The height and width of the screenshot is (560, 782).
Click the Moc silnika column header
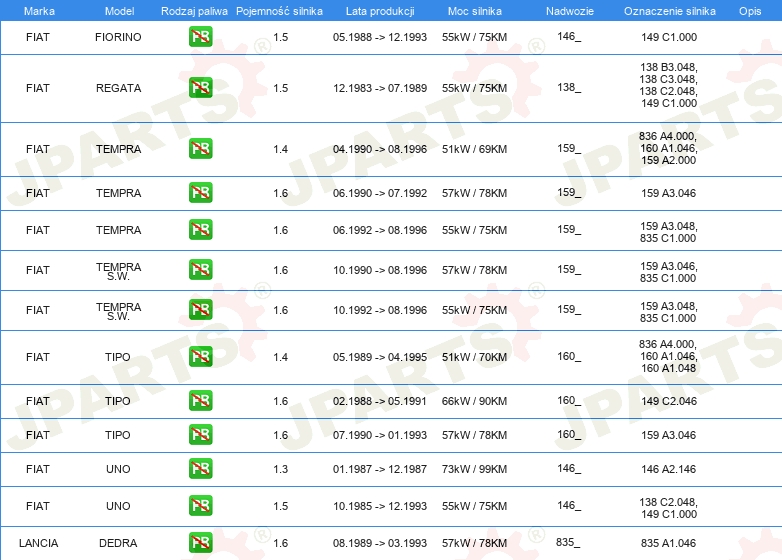point(475,11)
